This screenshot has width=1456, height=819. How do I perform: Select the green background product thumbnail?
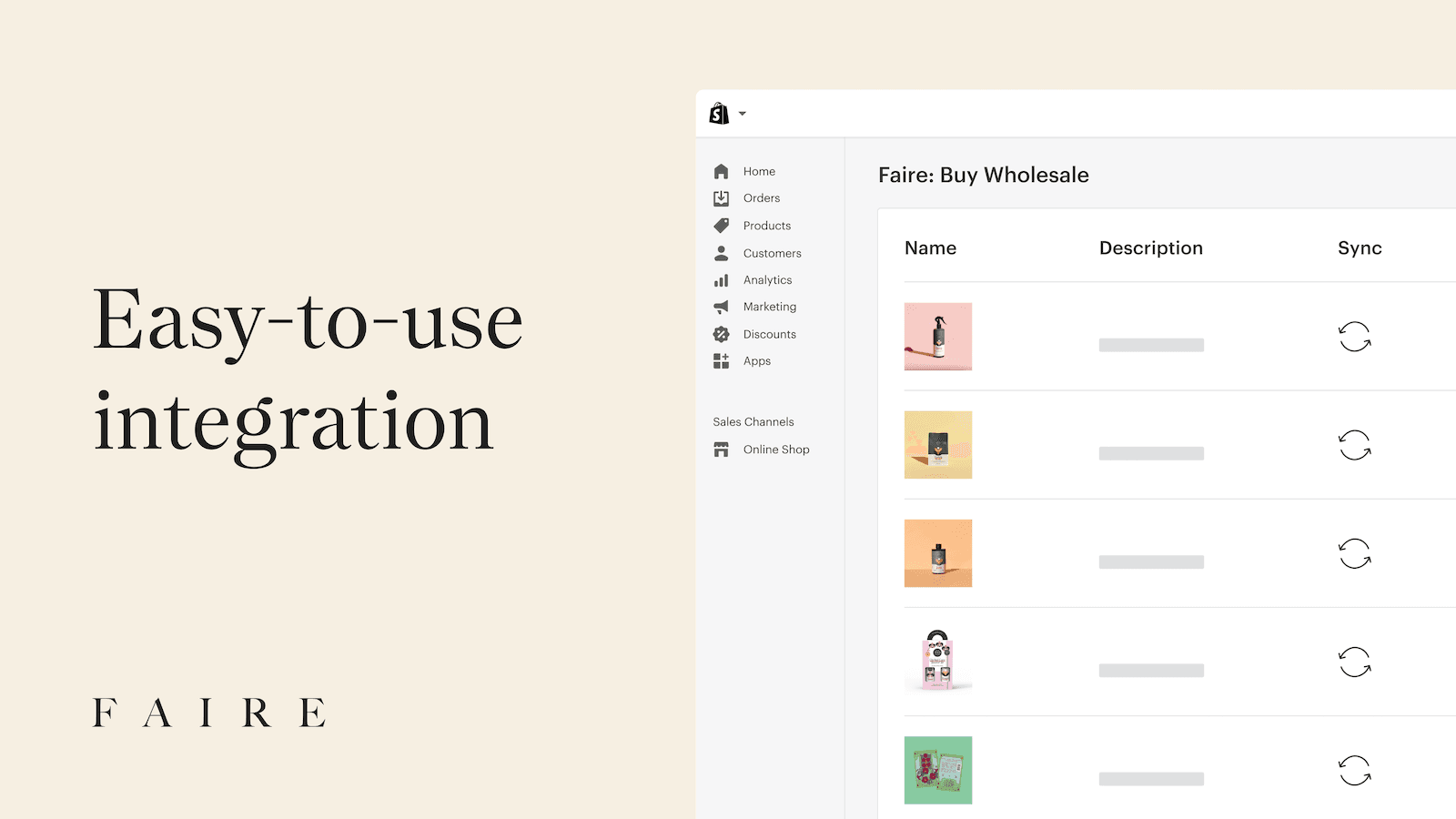(937, 770)
